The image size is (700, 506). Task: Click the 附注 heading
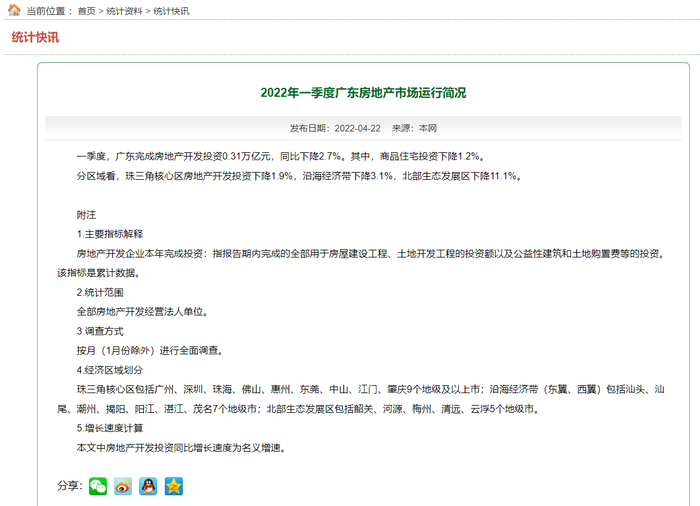(86, 215)
